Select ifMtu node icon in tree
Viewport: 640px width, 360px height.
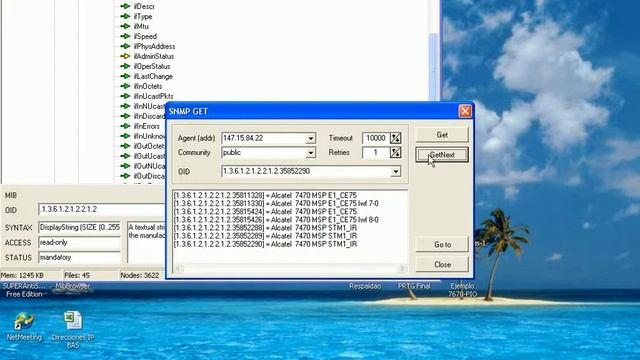(125, 26)
